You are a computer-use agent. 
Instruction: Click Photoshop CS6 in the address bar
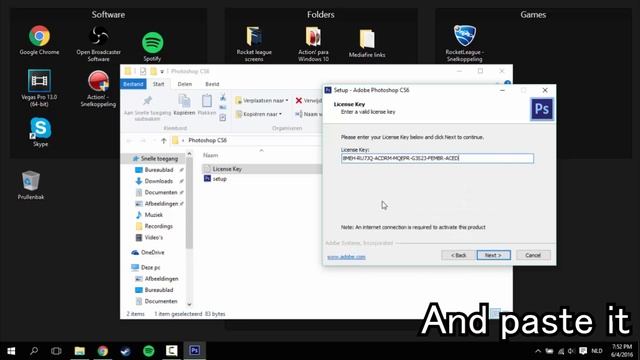(x=207, y=140)
